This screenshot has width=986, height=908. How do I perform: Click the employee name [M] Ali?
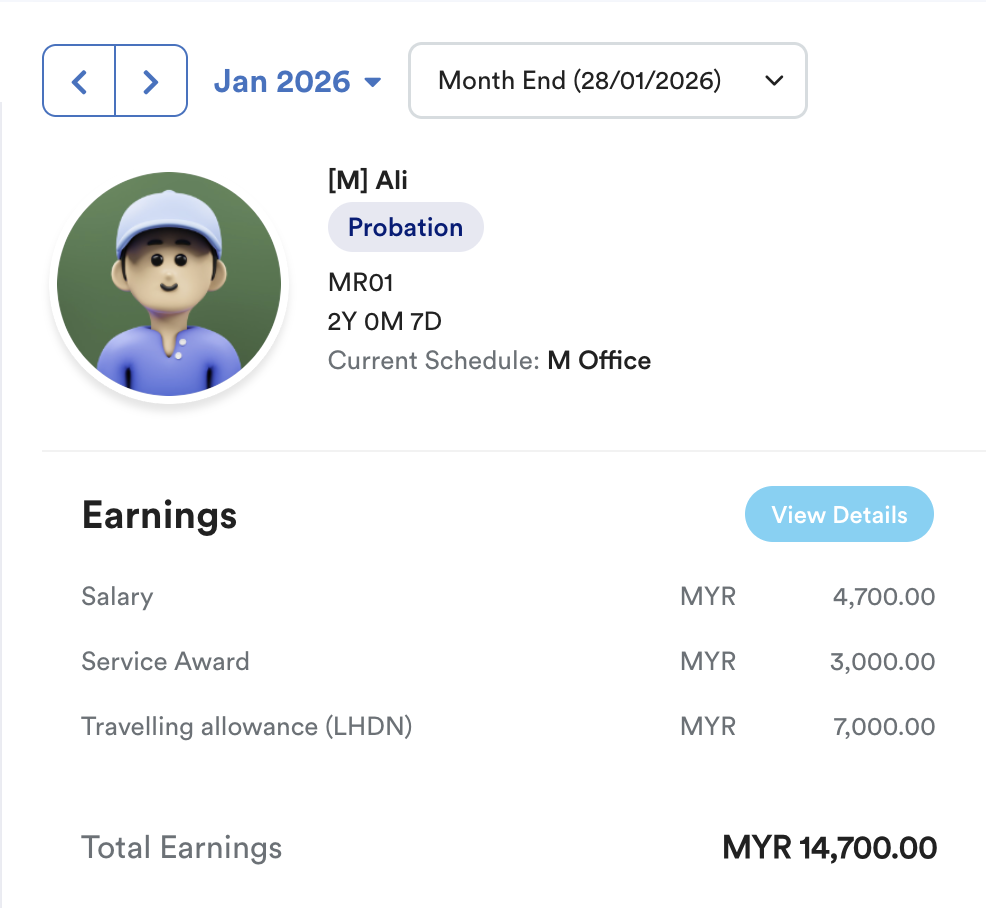coord(368,180)
